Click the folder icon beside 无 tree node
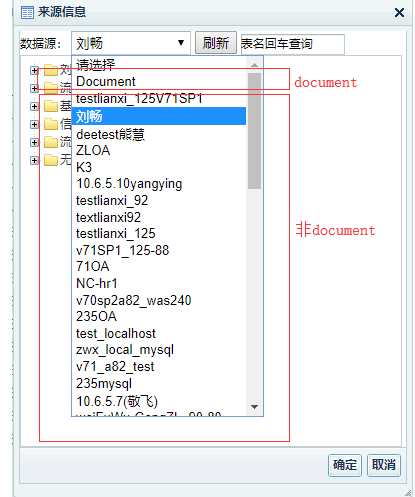The height and width of the screenshot is (497, 415). click(x=51, y=160)
